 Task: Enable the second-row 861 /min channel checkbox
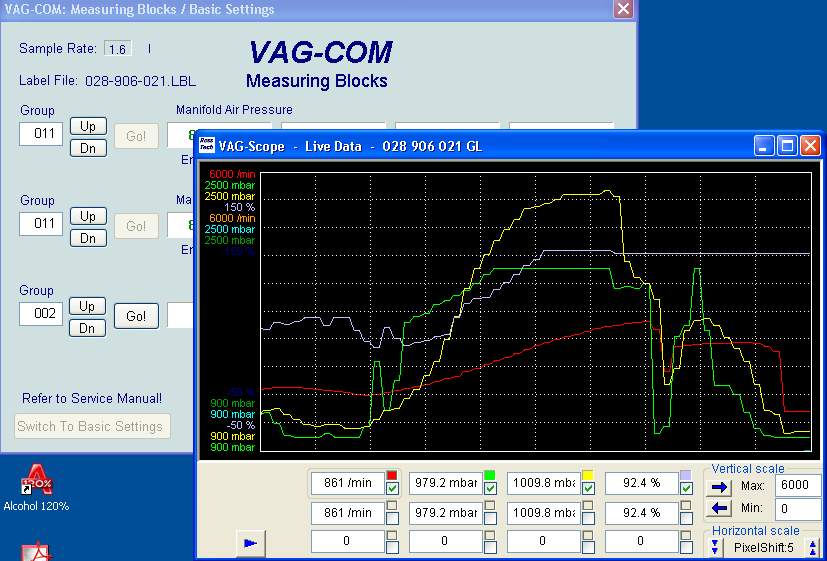point(392,519)
